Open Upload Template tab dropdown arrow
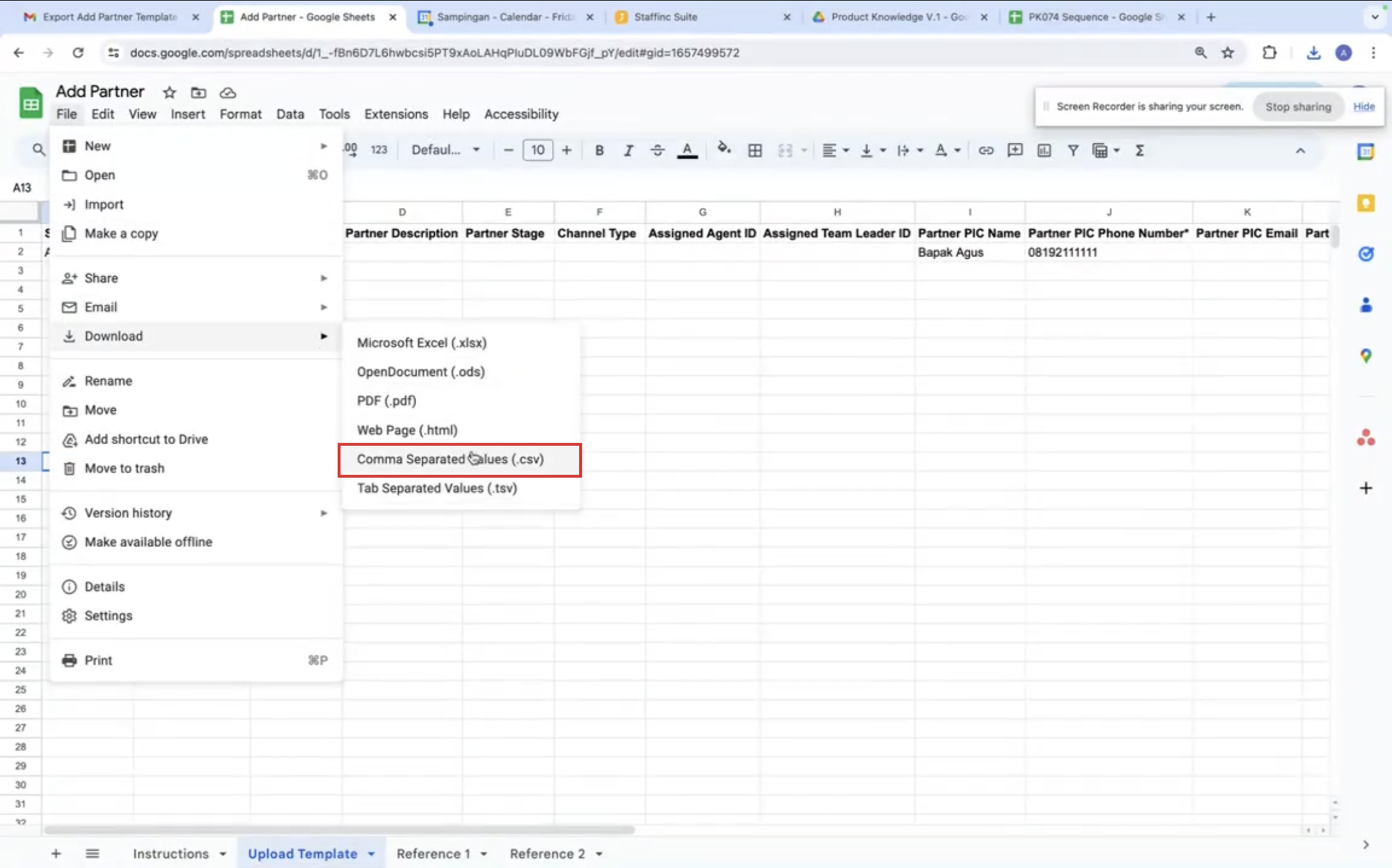The width and height of the screenshot is (1392, 868). 371,854
